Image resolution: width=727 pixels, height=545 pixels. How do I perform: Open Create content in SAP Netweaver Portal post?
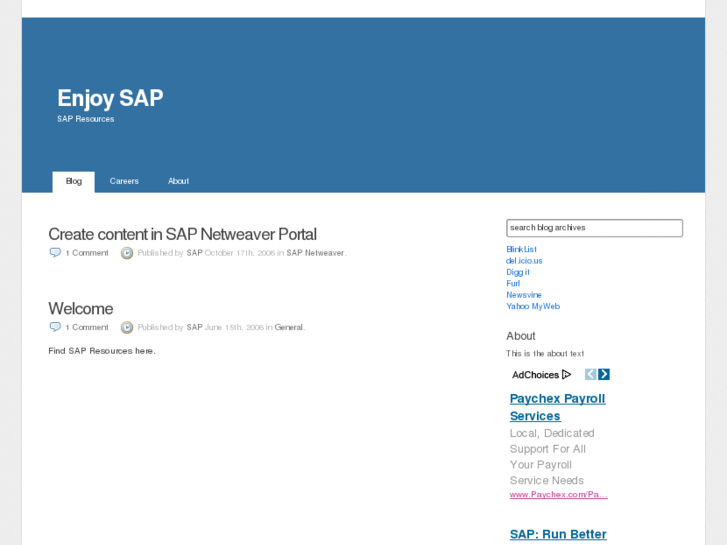[182, 234]
